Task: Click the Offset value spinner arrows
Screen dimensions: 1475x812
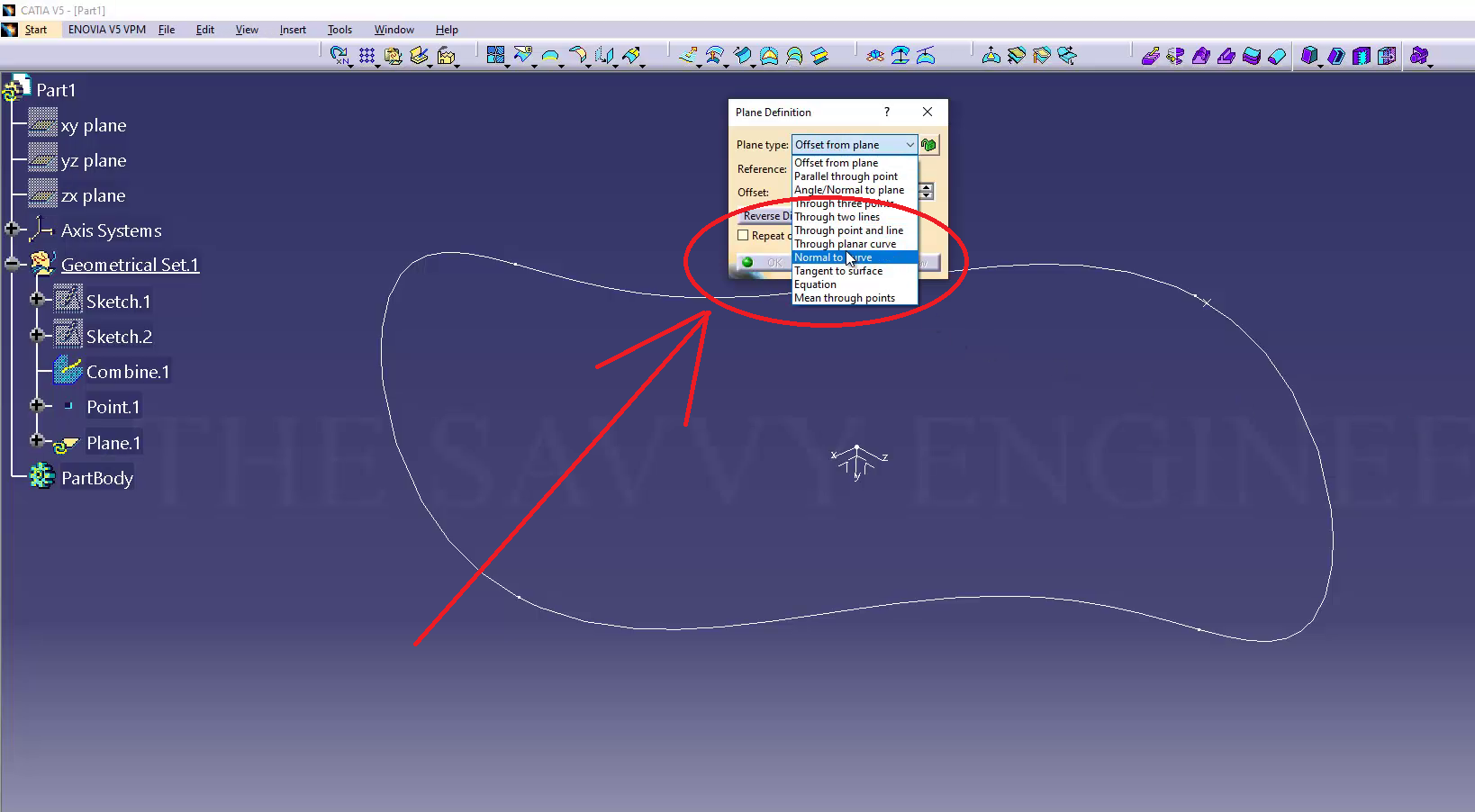Action: (926, 192)
